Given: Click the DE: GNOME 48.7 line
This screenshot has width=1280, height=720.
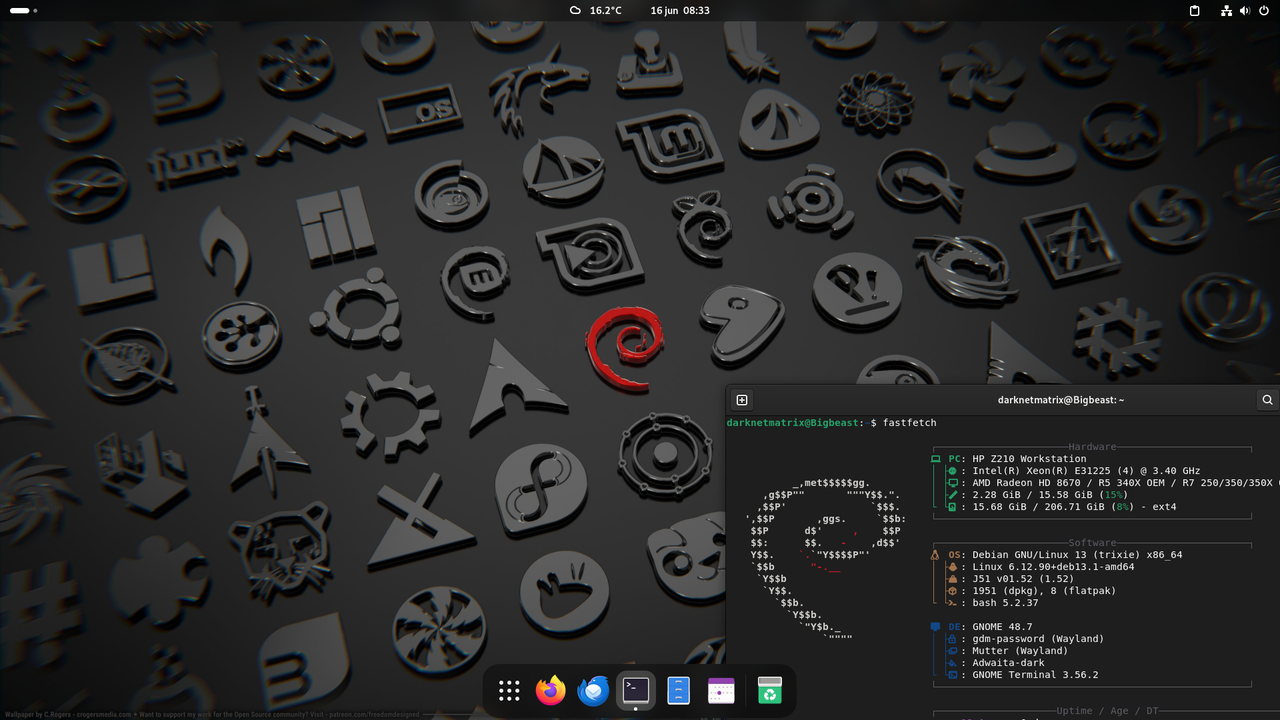Looking at the screenshot, I should point(981,627).
